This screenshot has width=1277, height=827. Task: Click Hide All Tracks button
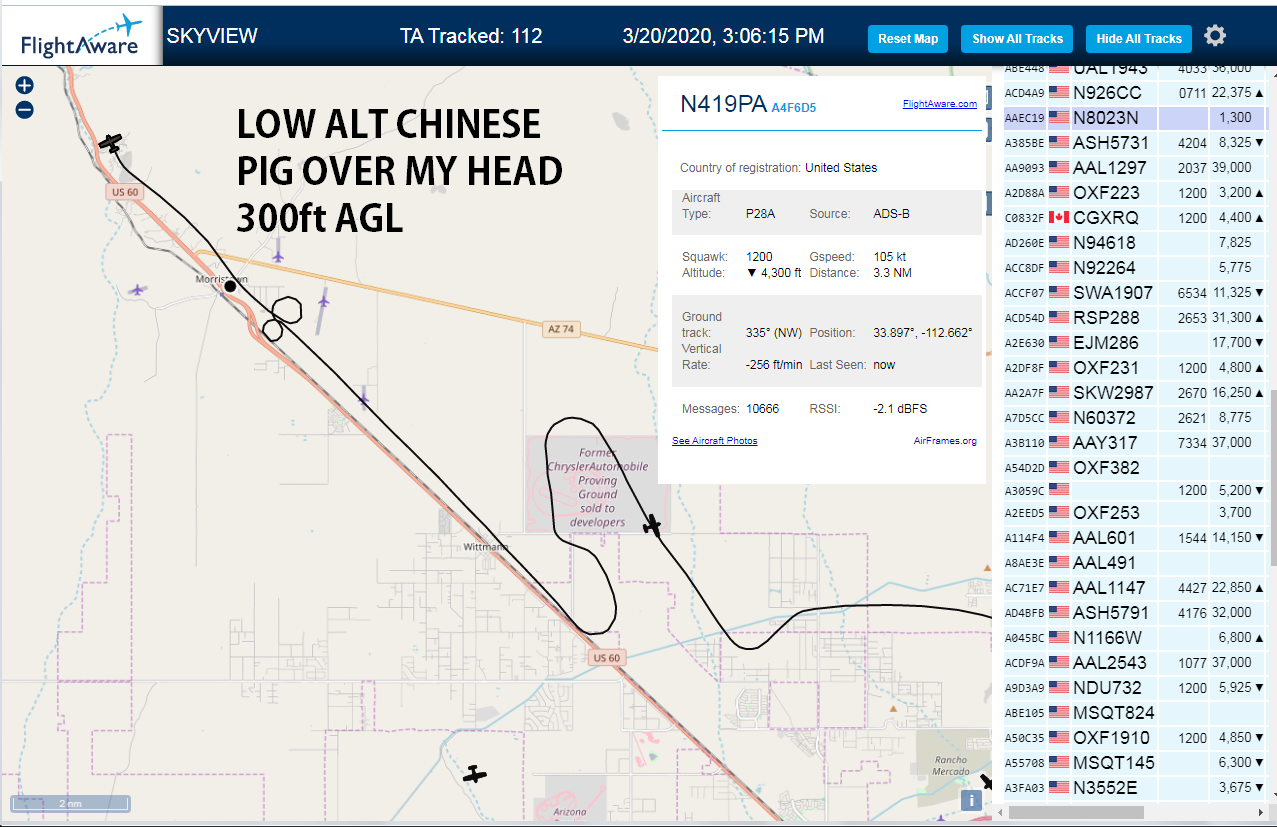pyautogui.click(x=1139, y=39)
